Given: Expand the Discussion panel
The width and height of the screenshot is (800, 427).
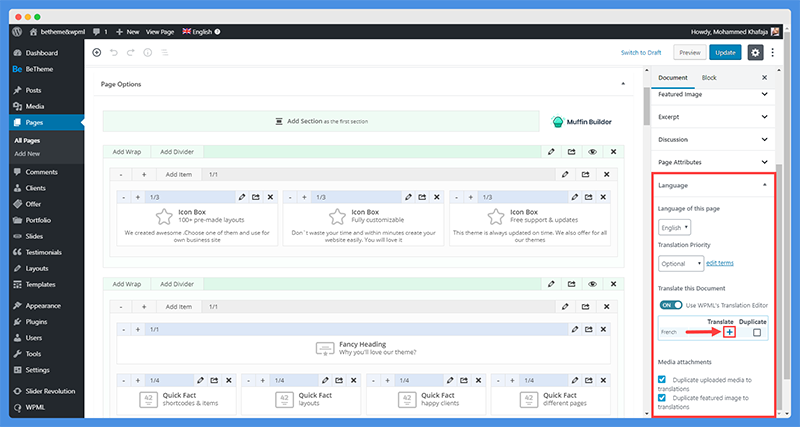Looking at the screenshot, I should pos(713,139).
